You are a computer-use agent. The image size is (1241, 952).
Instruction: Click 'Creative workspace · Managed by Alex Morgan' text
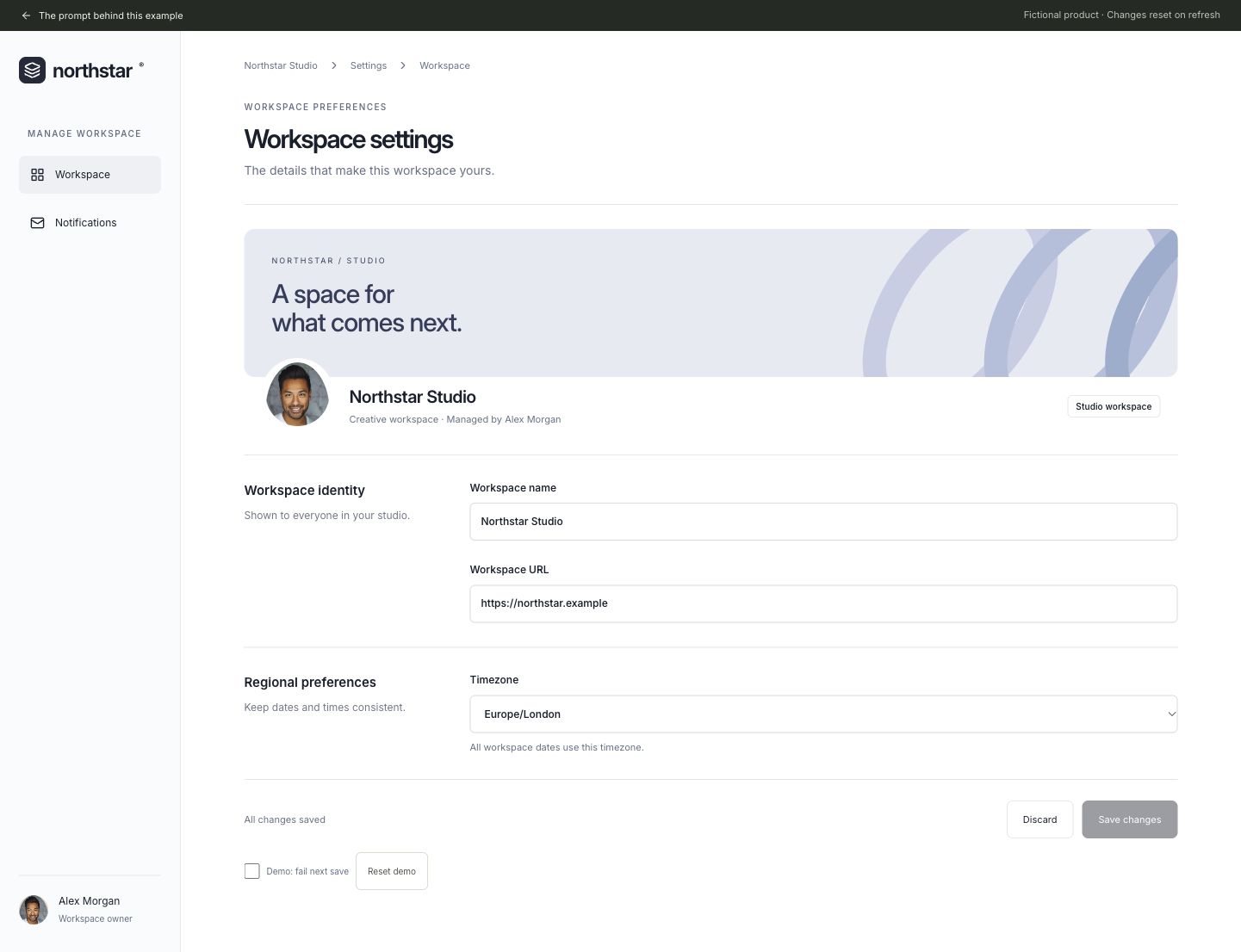[455, 419]
